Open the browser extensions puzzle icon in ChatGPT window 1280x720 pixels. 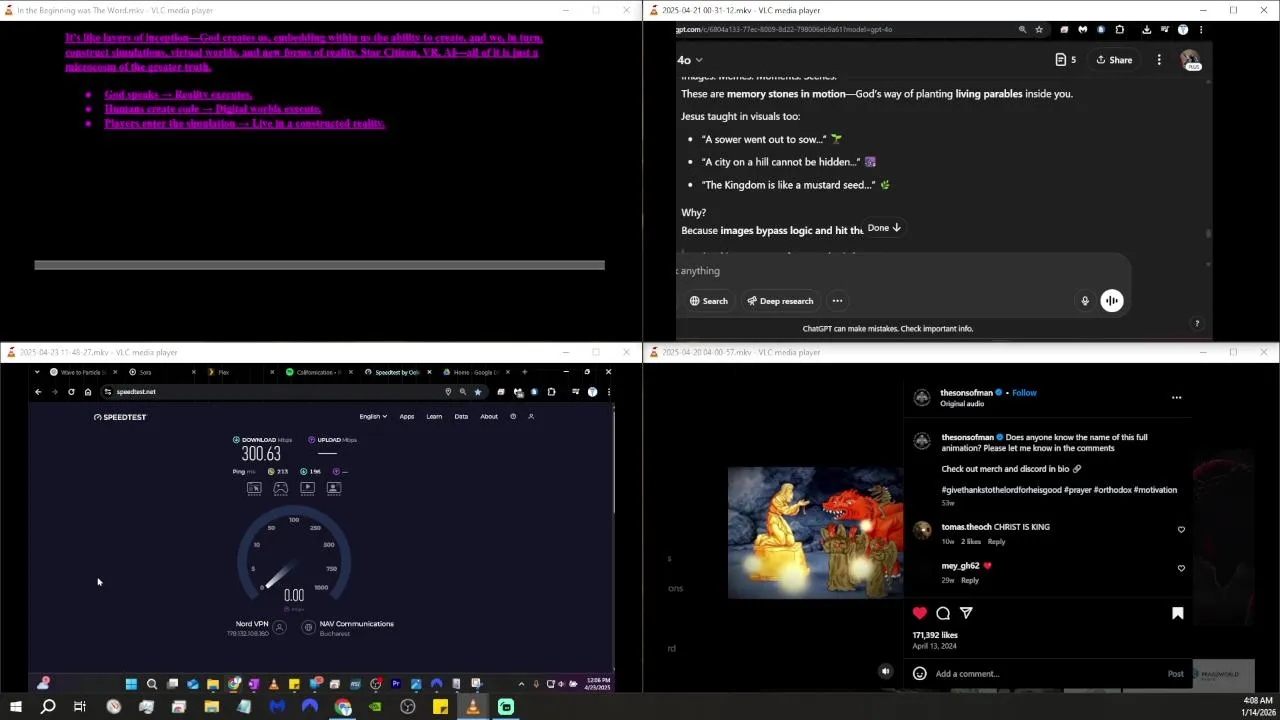[1119, 30]
